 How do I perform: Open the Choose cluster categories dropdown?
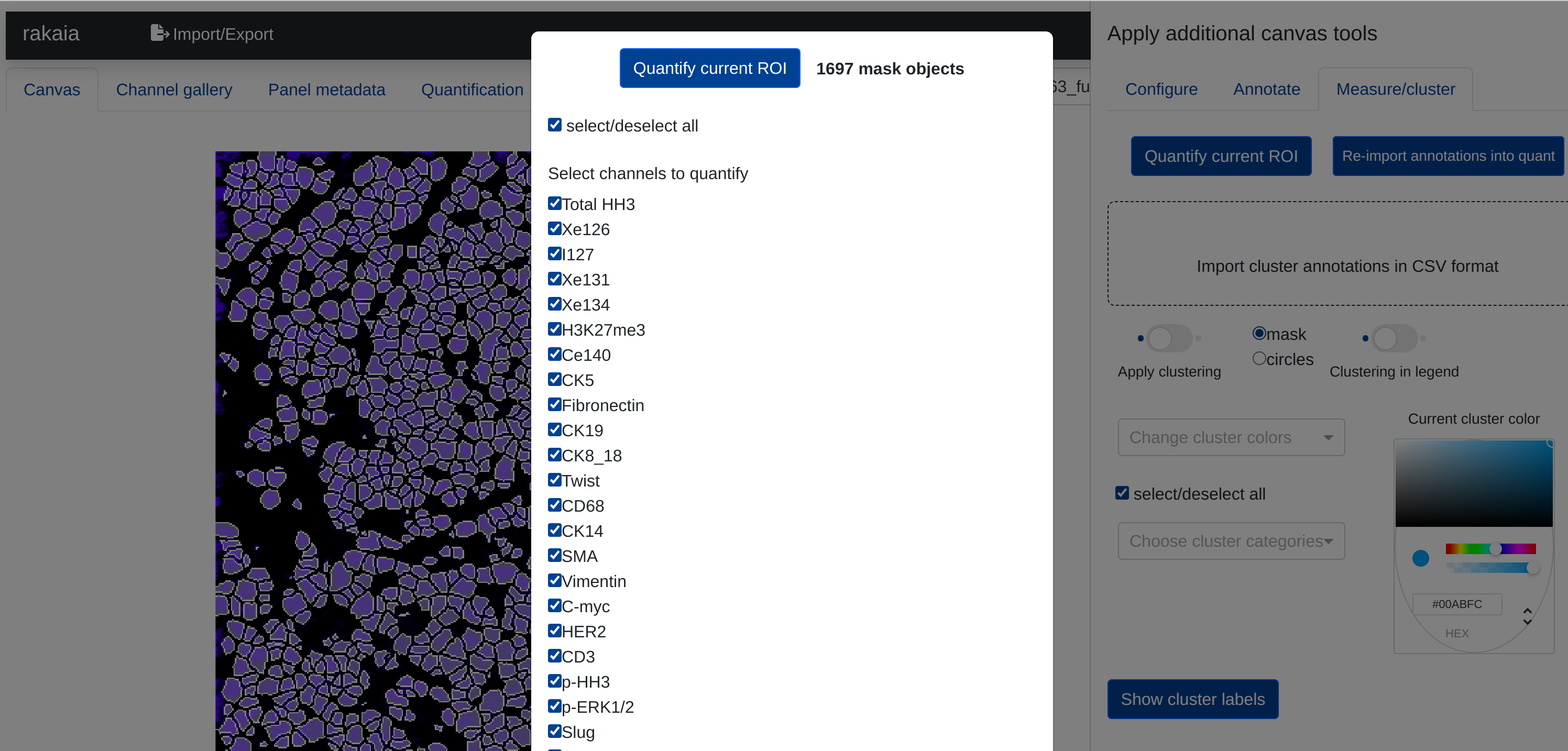pos(1231,540)
